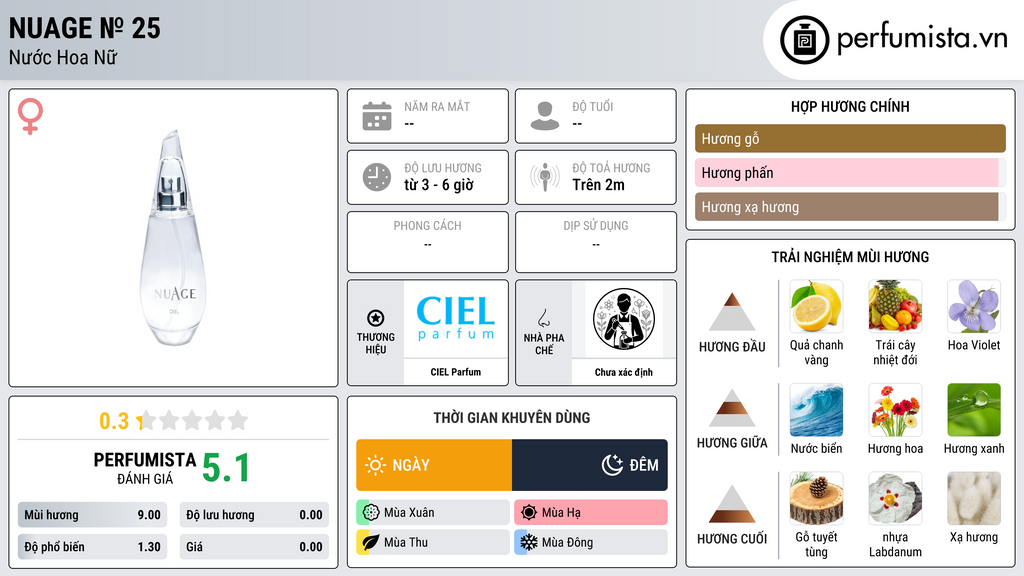Click the Hương xạ hương accord bar
Viewport: 1024px width, 576px height.
coord(850,207)
